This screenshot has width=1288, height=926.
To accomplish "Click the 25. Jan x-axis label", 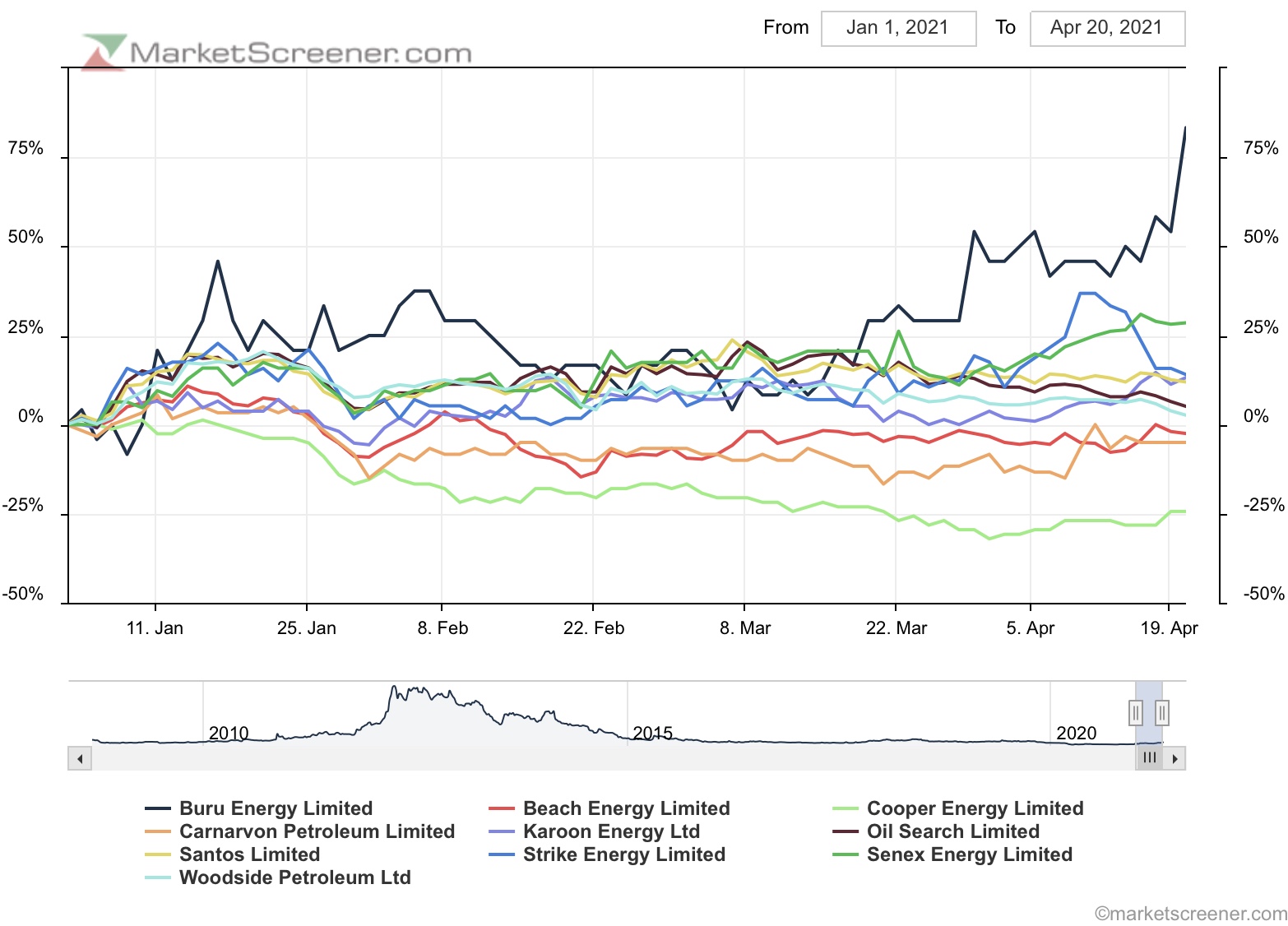I will point(307,628).
